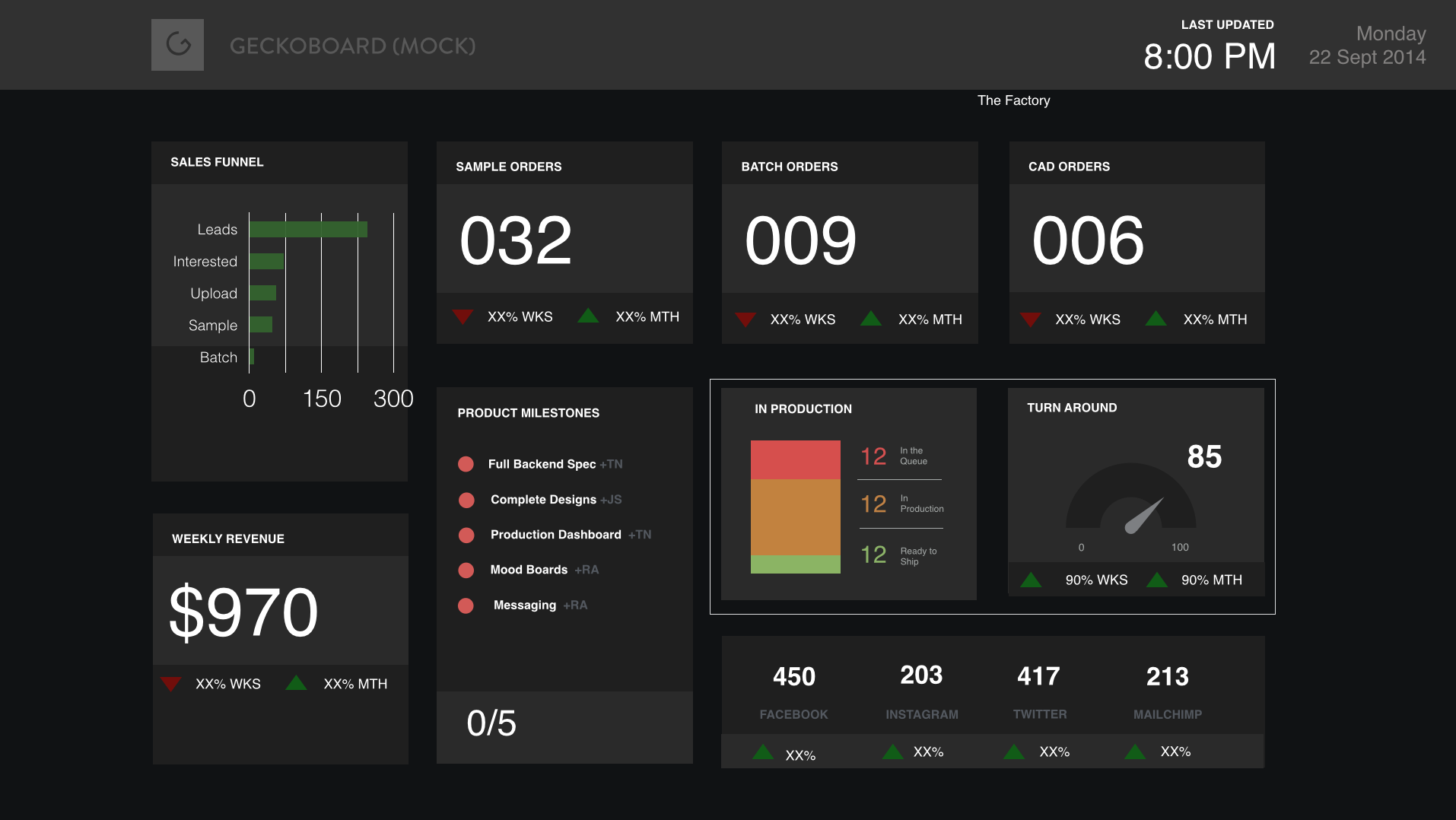
Task: Click the green arrow under Mailchimp
Action: [1135, 752]
